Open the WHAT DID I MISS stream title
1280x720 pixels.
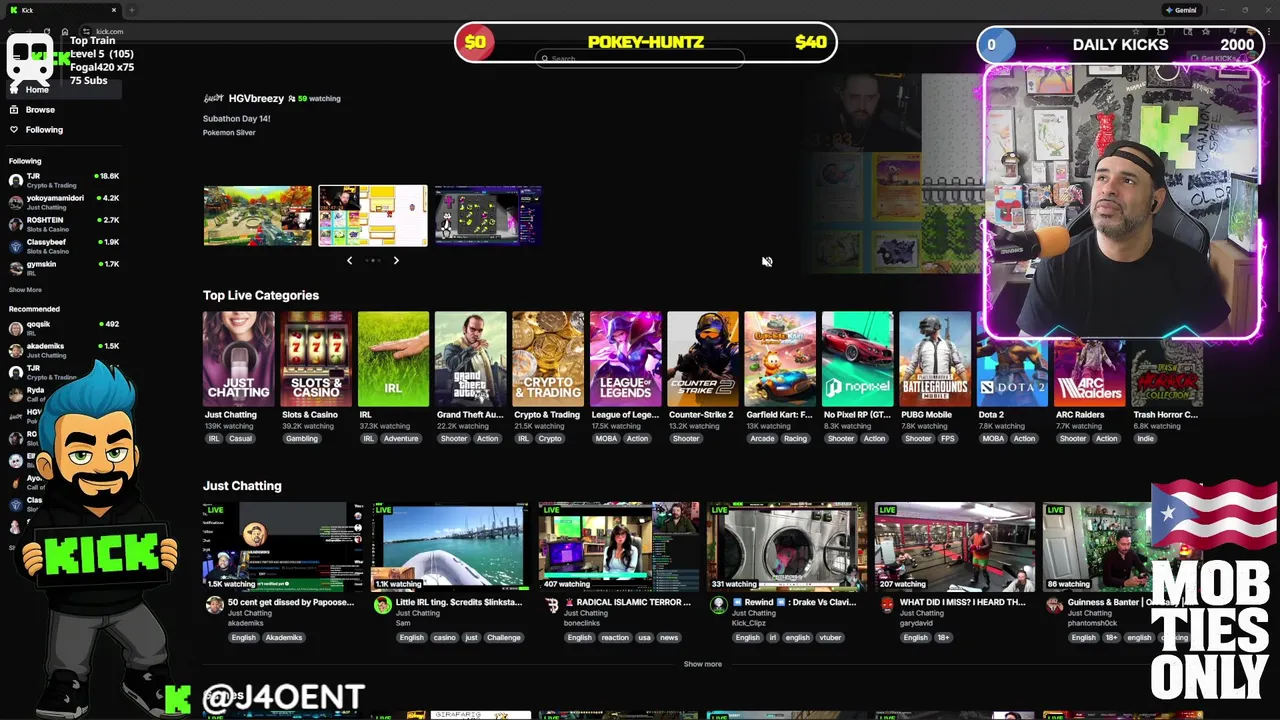[x=963, y=602]
